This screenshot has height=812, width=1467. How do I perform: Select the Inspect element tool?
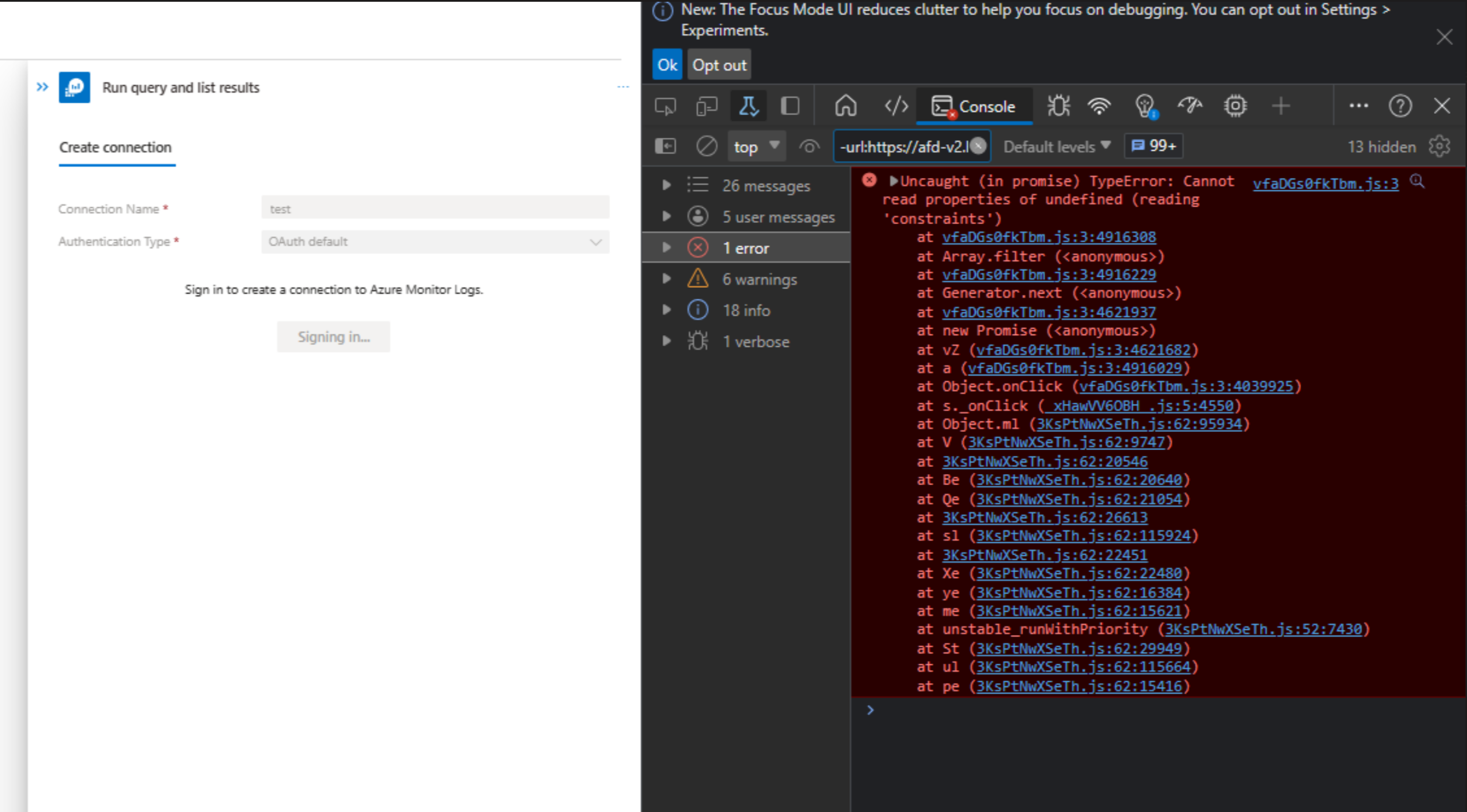point(666,106)
